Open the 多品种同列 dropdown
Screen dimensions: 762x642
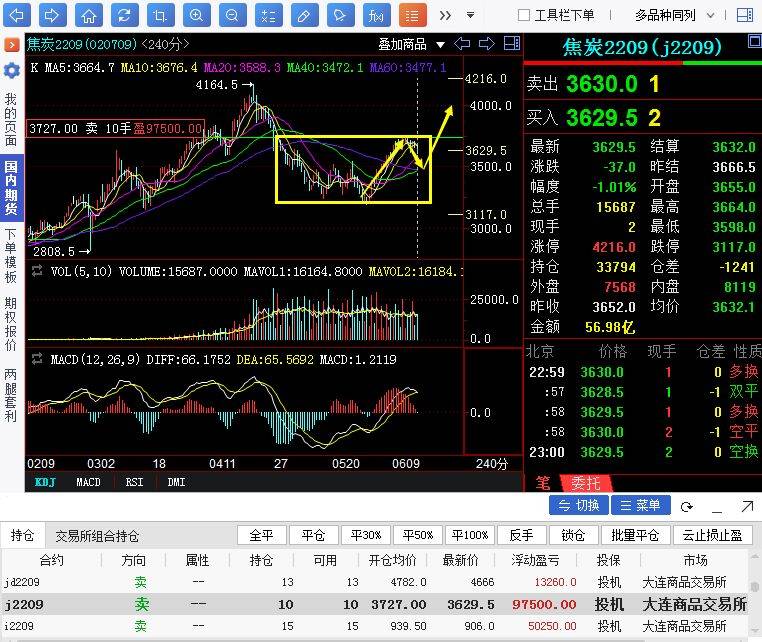point(678,15)
